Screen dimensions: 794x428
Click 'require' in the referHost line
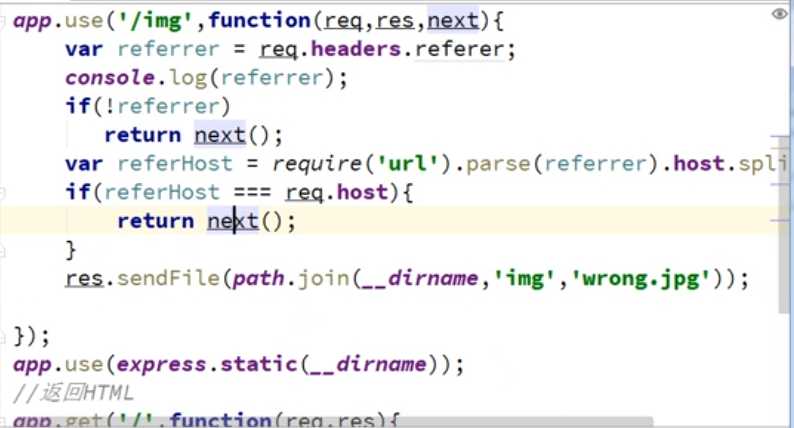[317, 164]
